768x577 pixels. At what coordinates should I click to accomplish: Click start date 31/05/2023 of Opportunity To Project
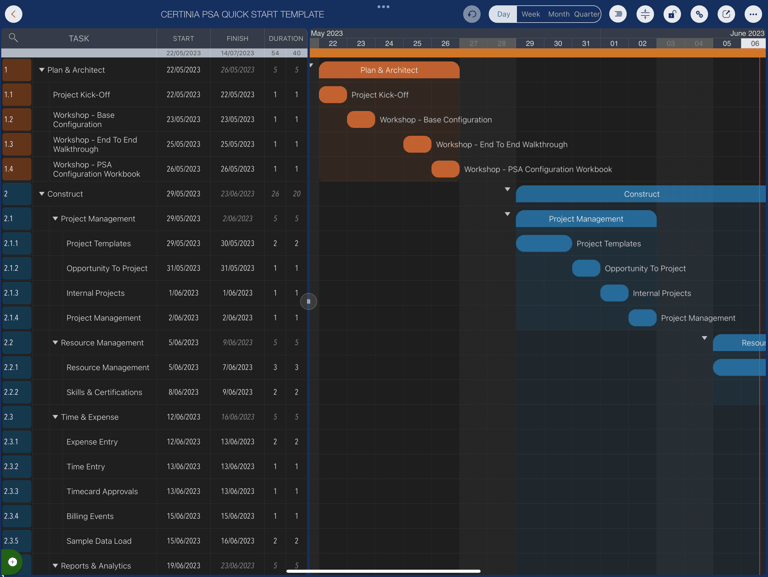[183, 268]
